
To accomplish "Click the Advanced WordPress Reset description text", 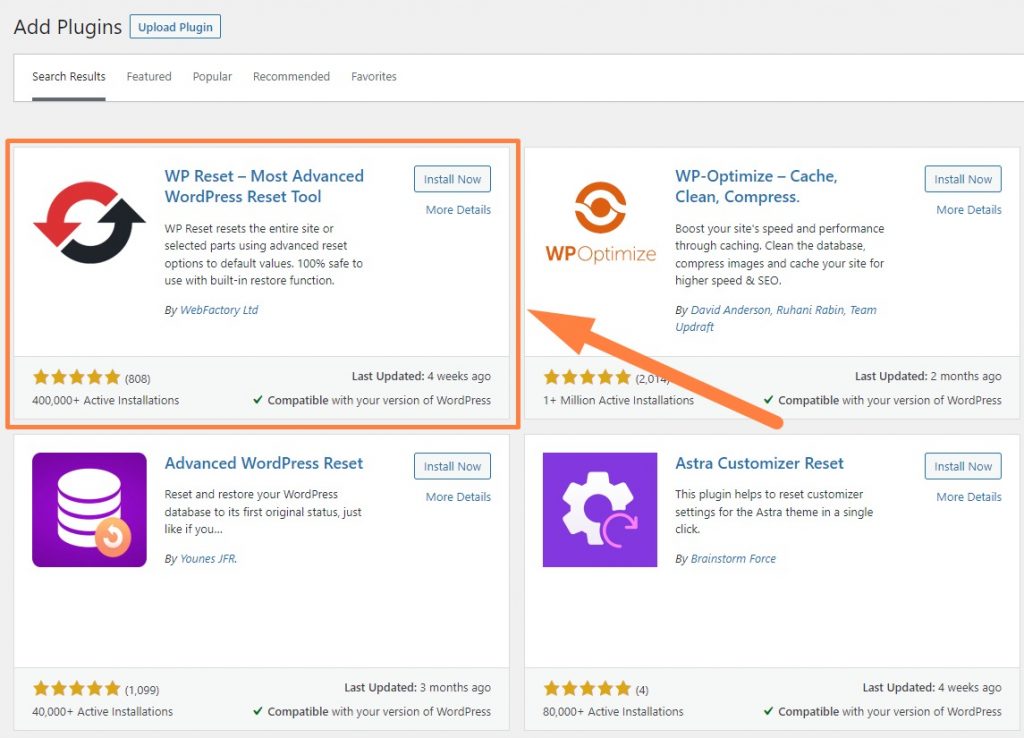I will pyautogui.click(x=263, y=511).
